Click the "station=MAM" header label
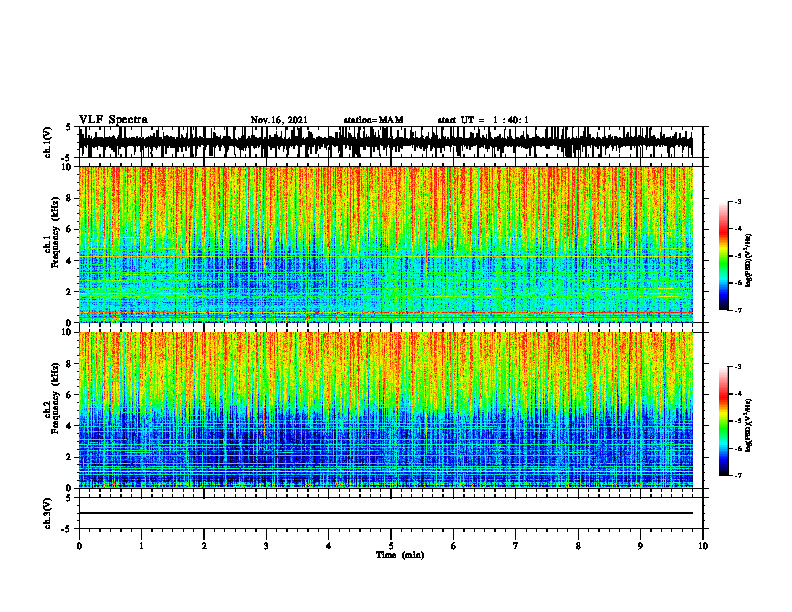The image size is (792, 612). click(373, 120)
